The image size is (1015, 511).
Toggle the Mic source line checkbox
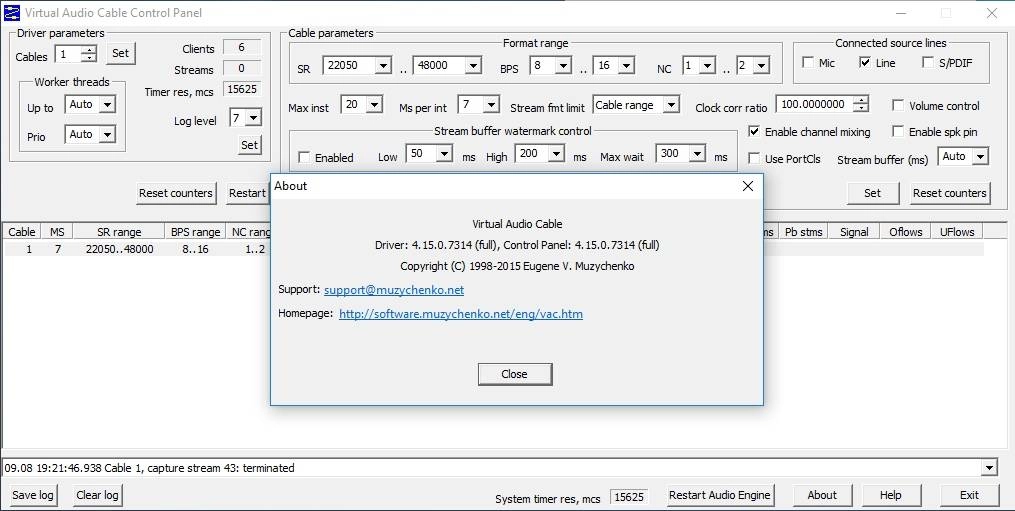pyautogui.click(x=808, y=62)
